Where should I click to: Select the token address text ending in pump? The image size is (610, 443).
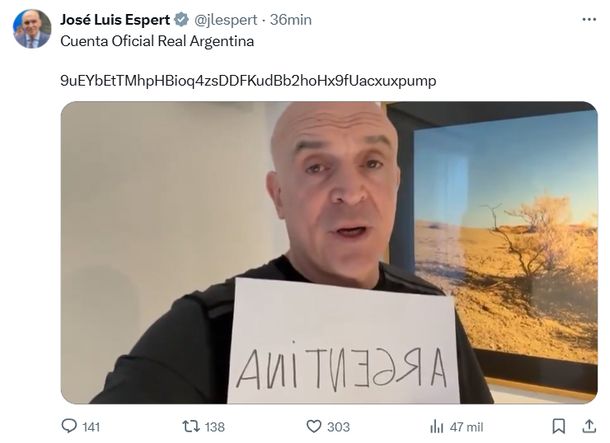(248, 81)
